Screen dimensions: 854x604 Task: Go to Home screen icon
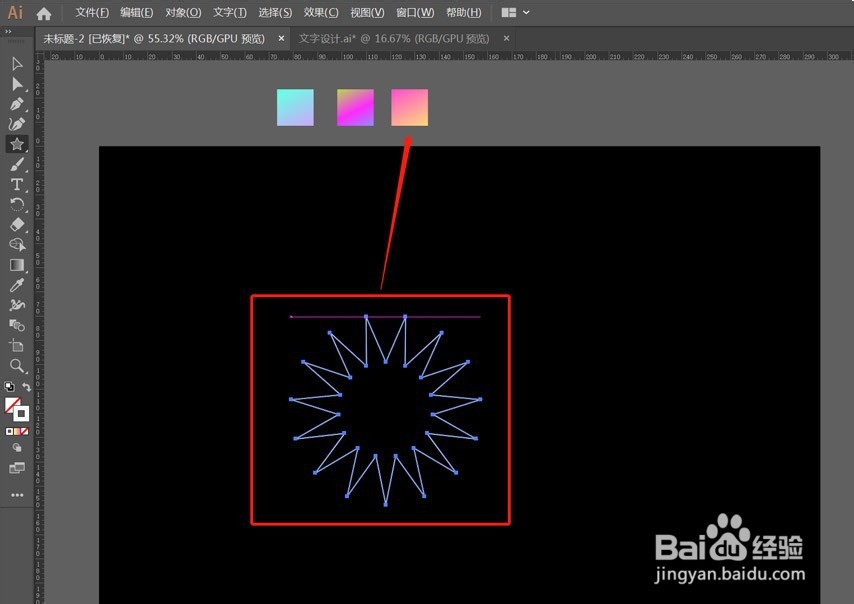click(x=44, y=13)
